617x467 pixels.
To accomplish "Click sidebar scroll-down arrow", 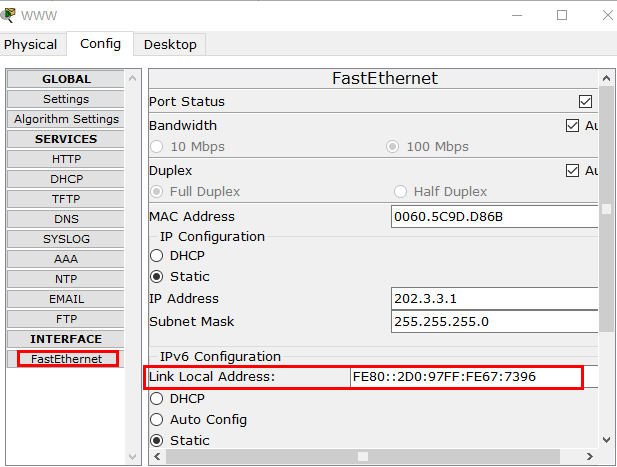I will (x=134, y=456).
